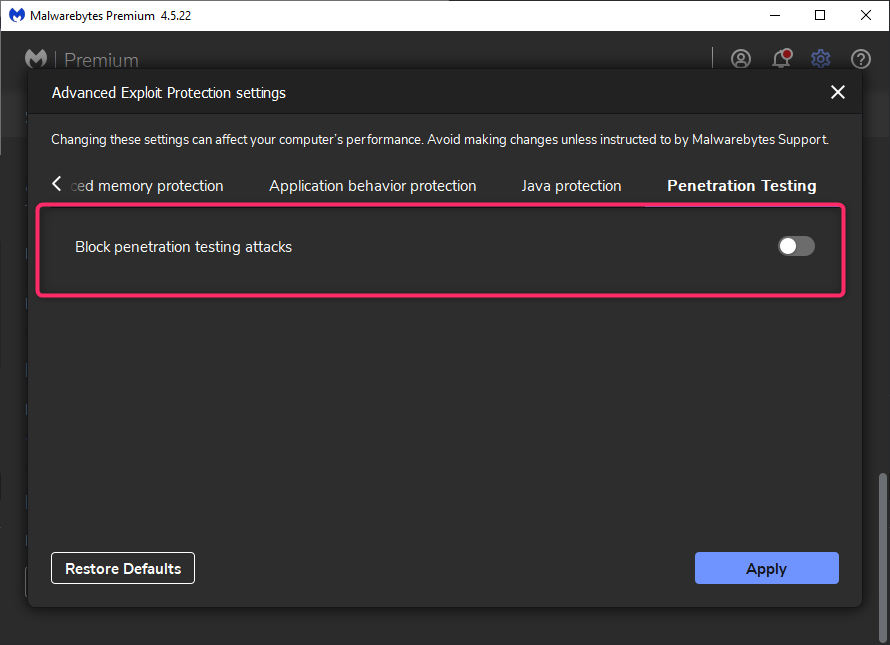Click the 'Block penetration testing attacks' label

point(183,247)
